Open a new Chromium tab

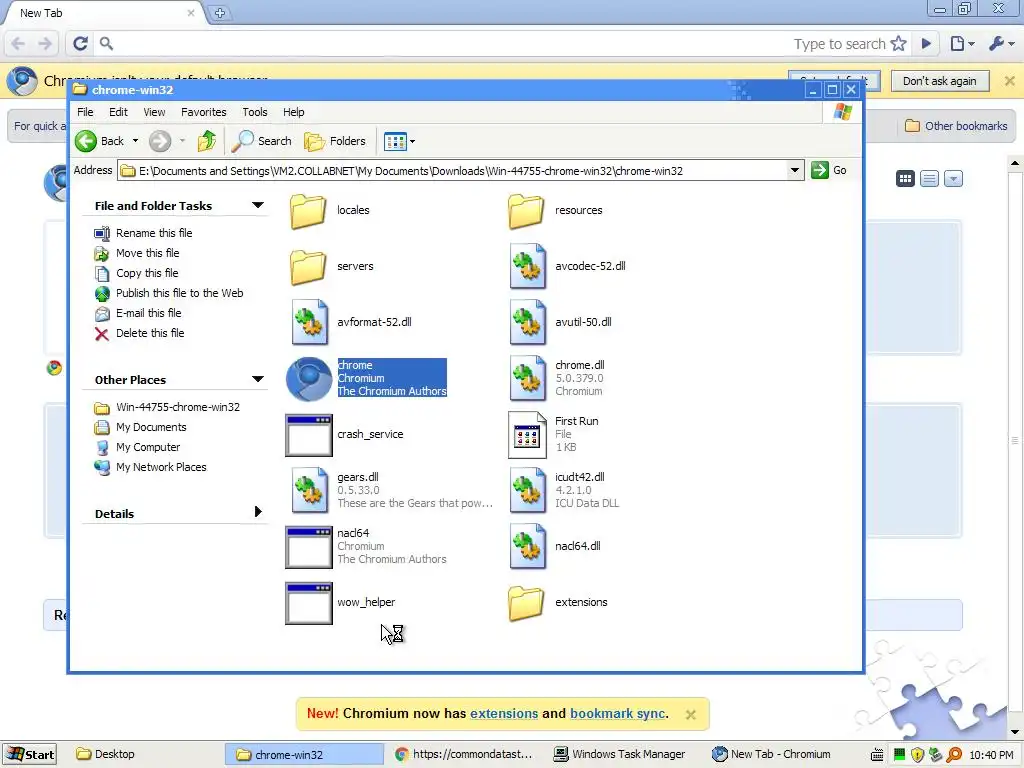click(219, 13)
